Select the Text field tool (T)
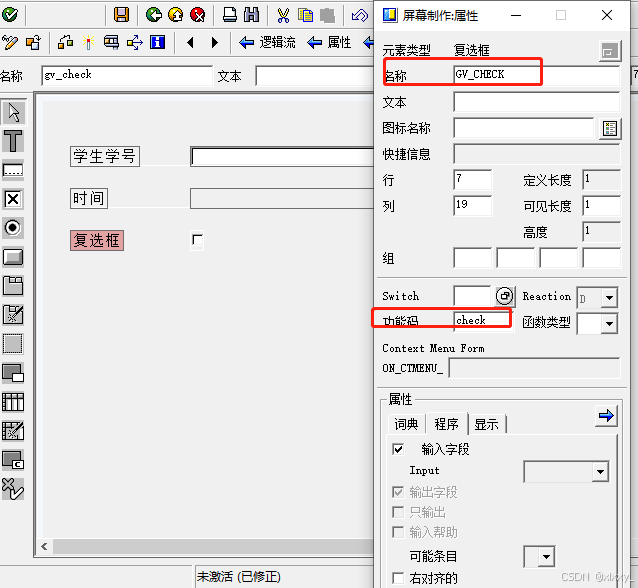638x588 pixels. tap(13, 141)
